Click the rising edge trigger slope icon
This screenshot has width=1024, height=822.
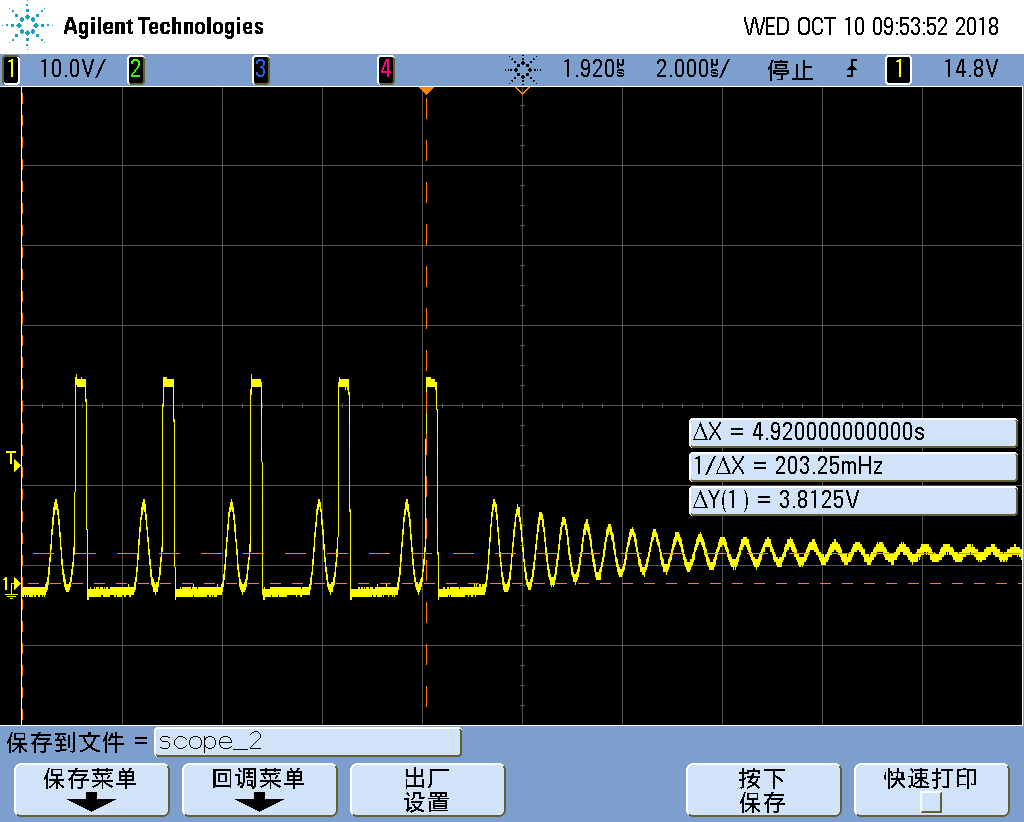click(x=852, y=69)
